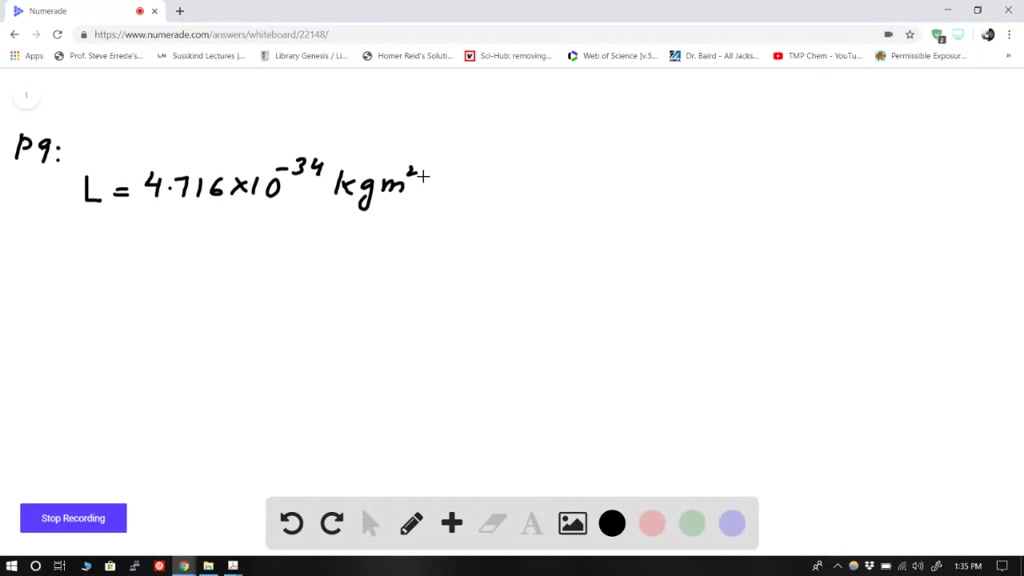Viewport: 1024px width, 576px height.
Task: Open the Chrome profile avatar
Action: click(x=988, y=35)
